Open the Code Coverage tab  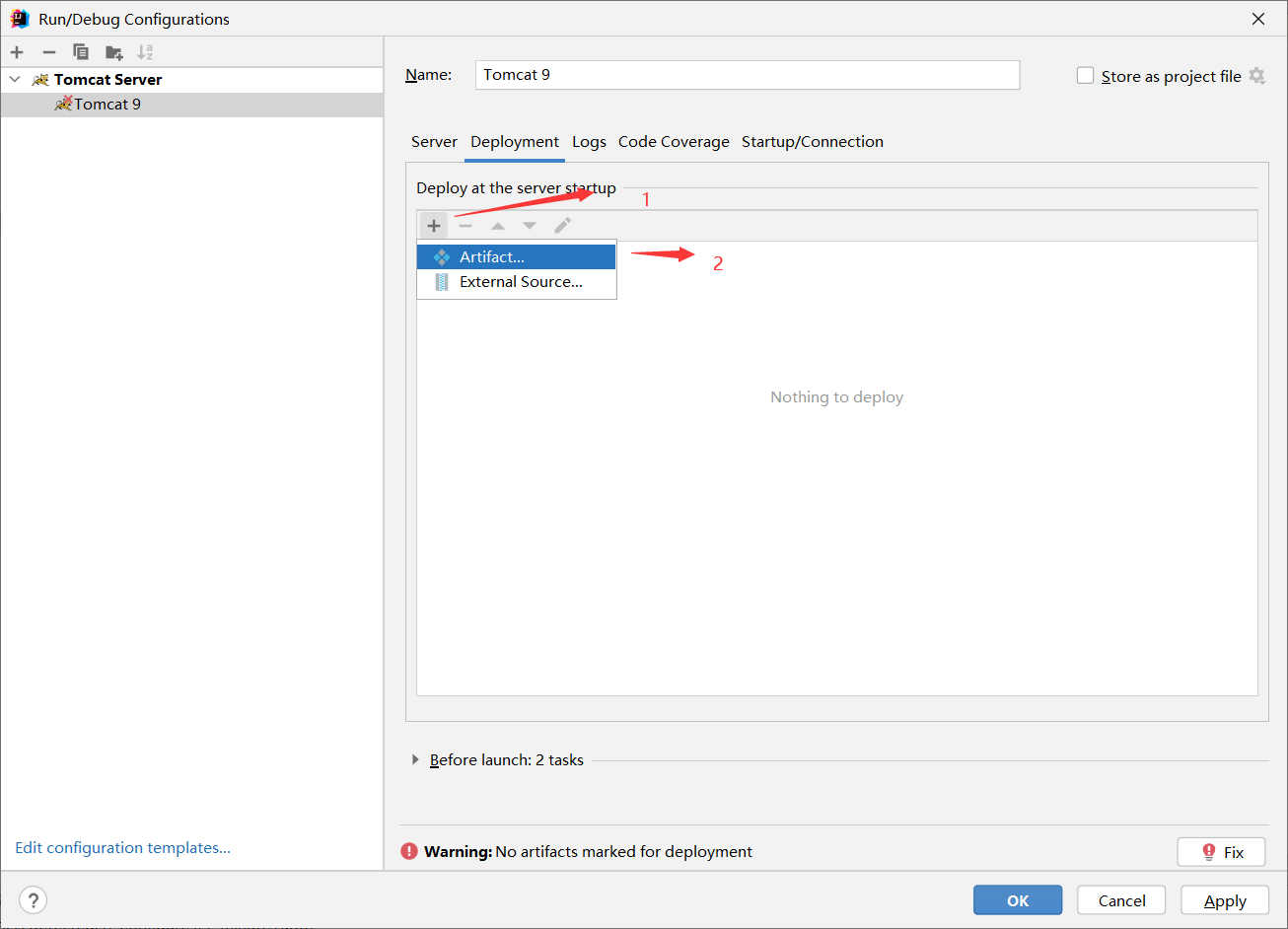(x=674, y=141)
